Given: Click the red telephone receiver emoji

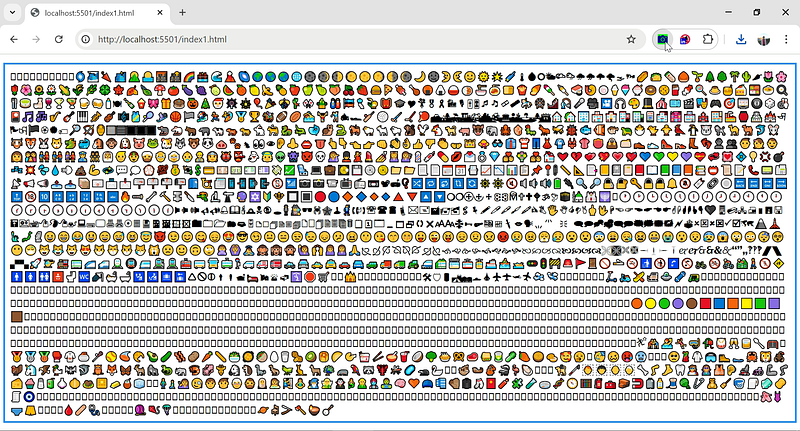Looking at the screenshot, I should tap(754, 170).
